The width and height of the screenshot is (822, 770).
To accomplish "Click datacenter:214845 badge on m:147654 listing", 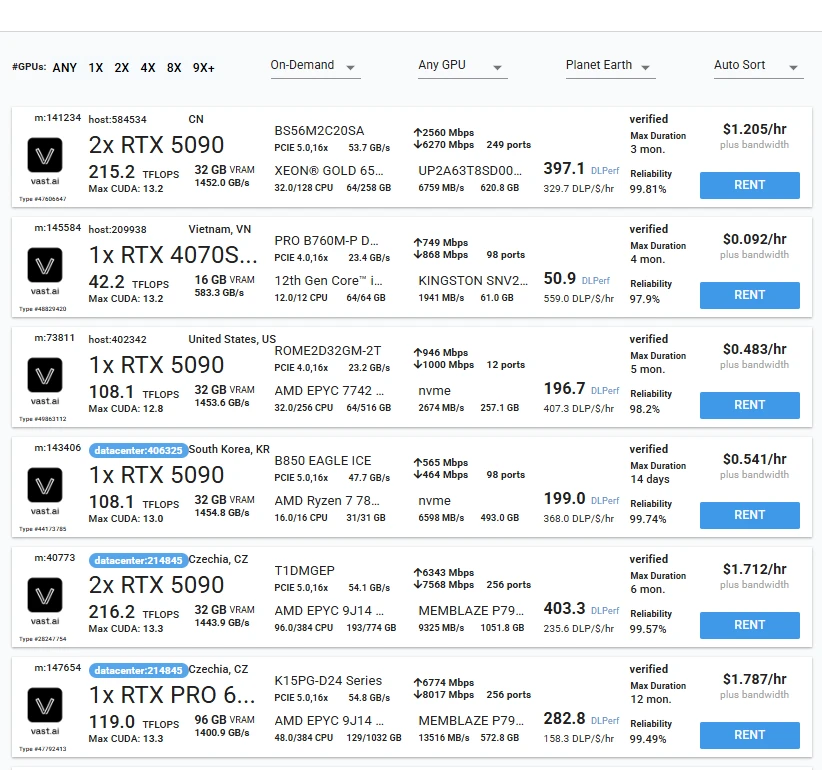I will (138, 670).
